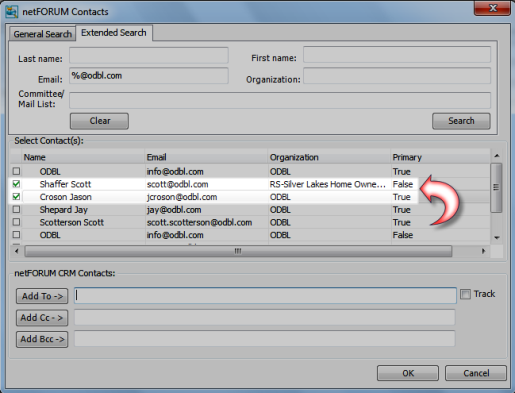Check the ODBL row marked Primary False

(x=16, y=235)
